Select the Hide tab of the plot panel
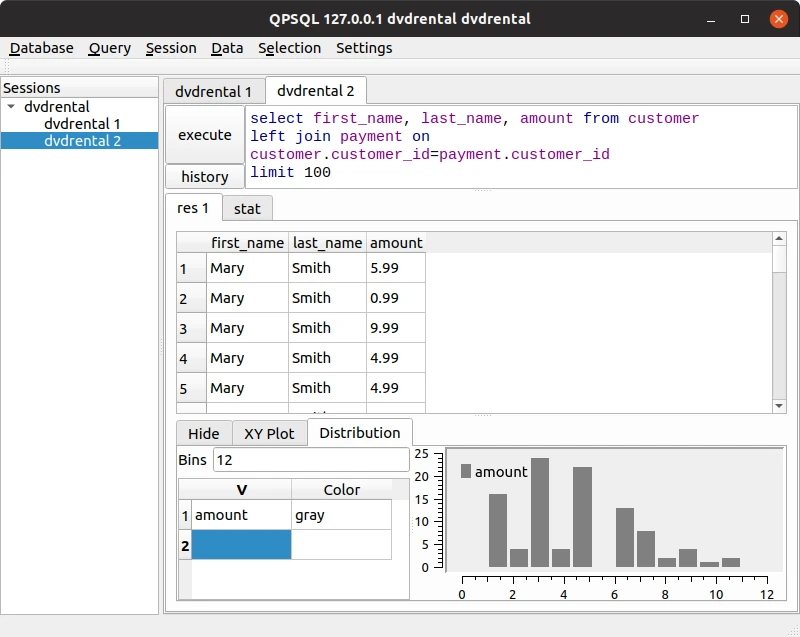The width and height of the screenshot is (800, 637). (x=204, y=434)
